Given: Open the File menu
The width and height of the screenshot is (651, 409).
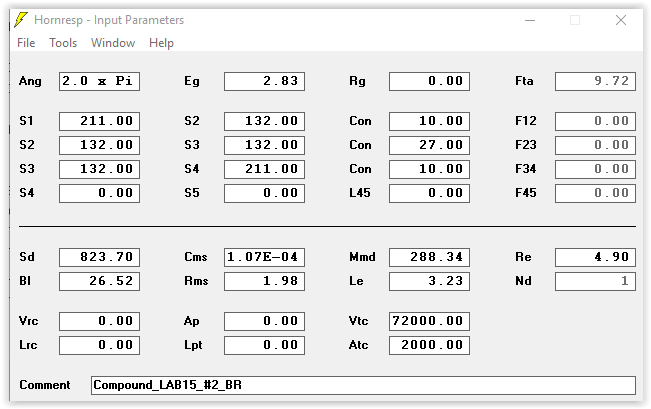Looking at the screenshot, I should point(26,43).
